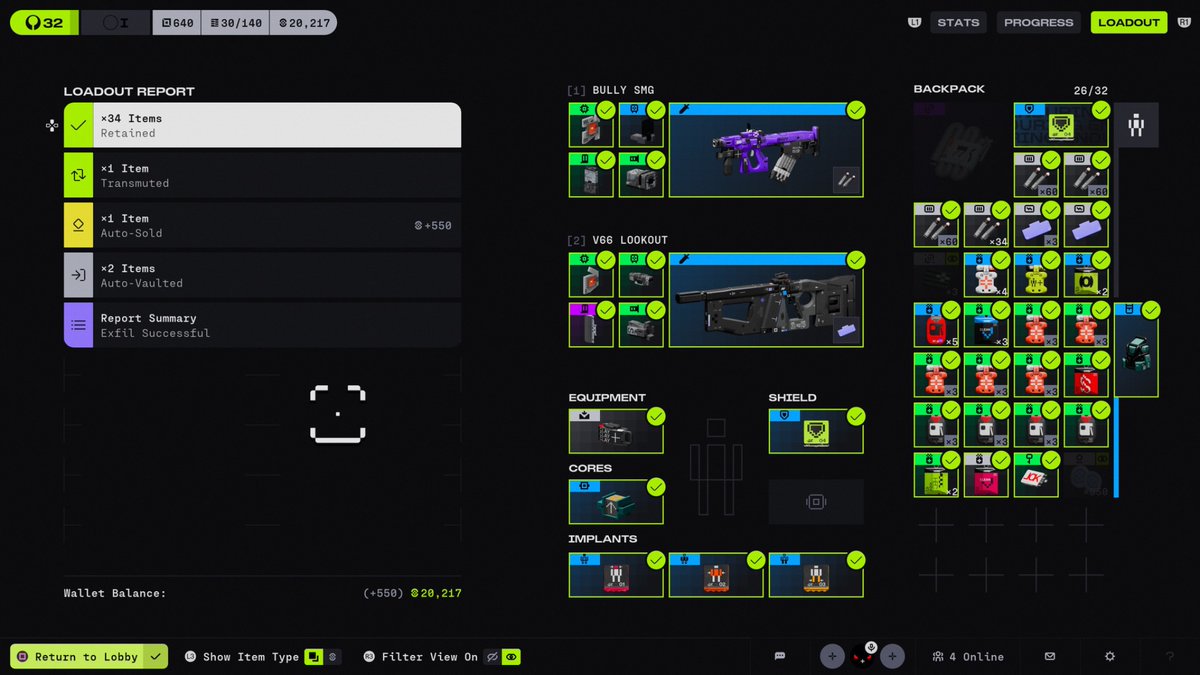
Task: Select the blue canister with ×3
Action: (x=986, y=325)
